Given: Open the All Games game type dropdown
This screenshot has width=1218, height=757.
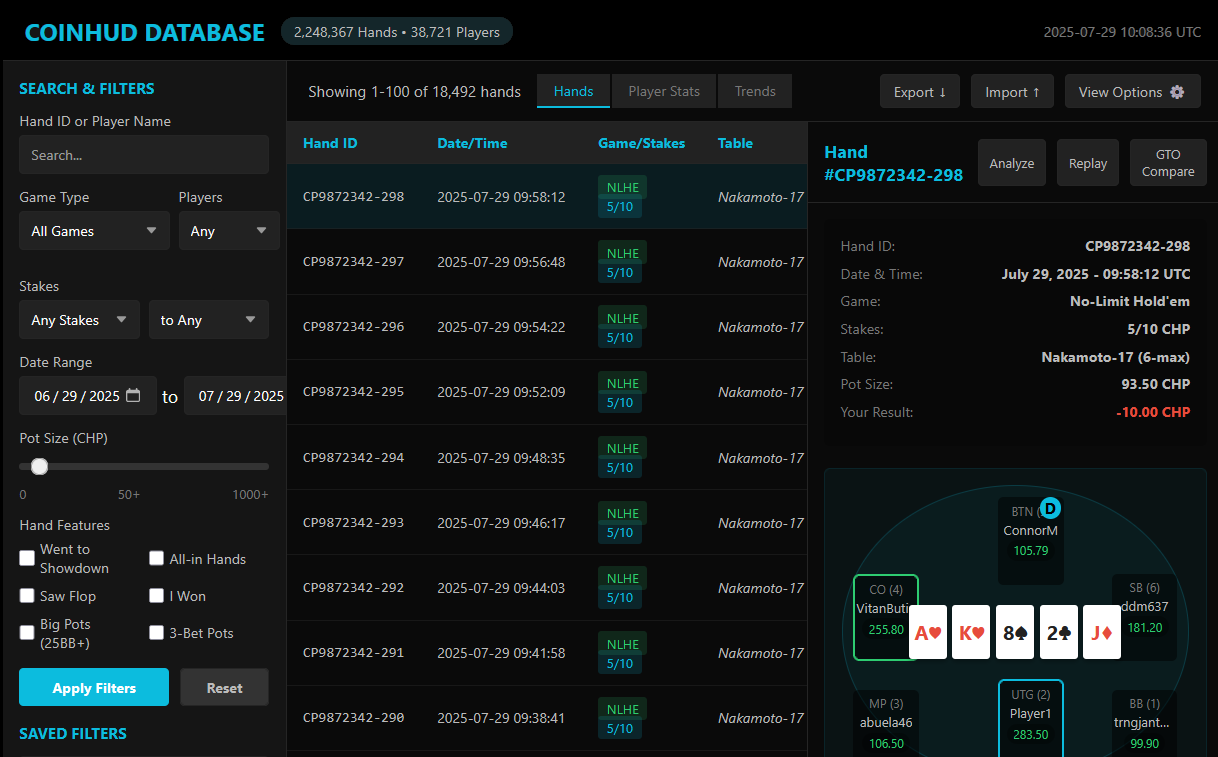Looking at the screenshot, I should click(x=94, y=230).
